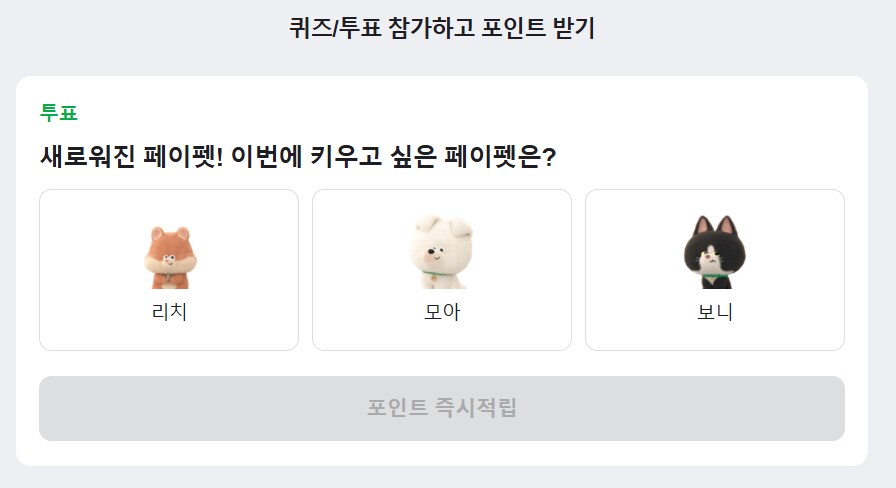Click the cream belly of 리치 hamster
This screenshot has width=896, height=488.
[169, 267]
